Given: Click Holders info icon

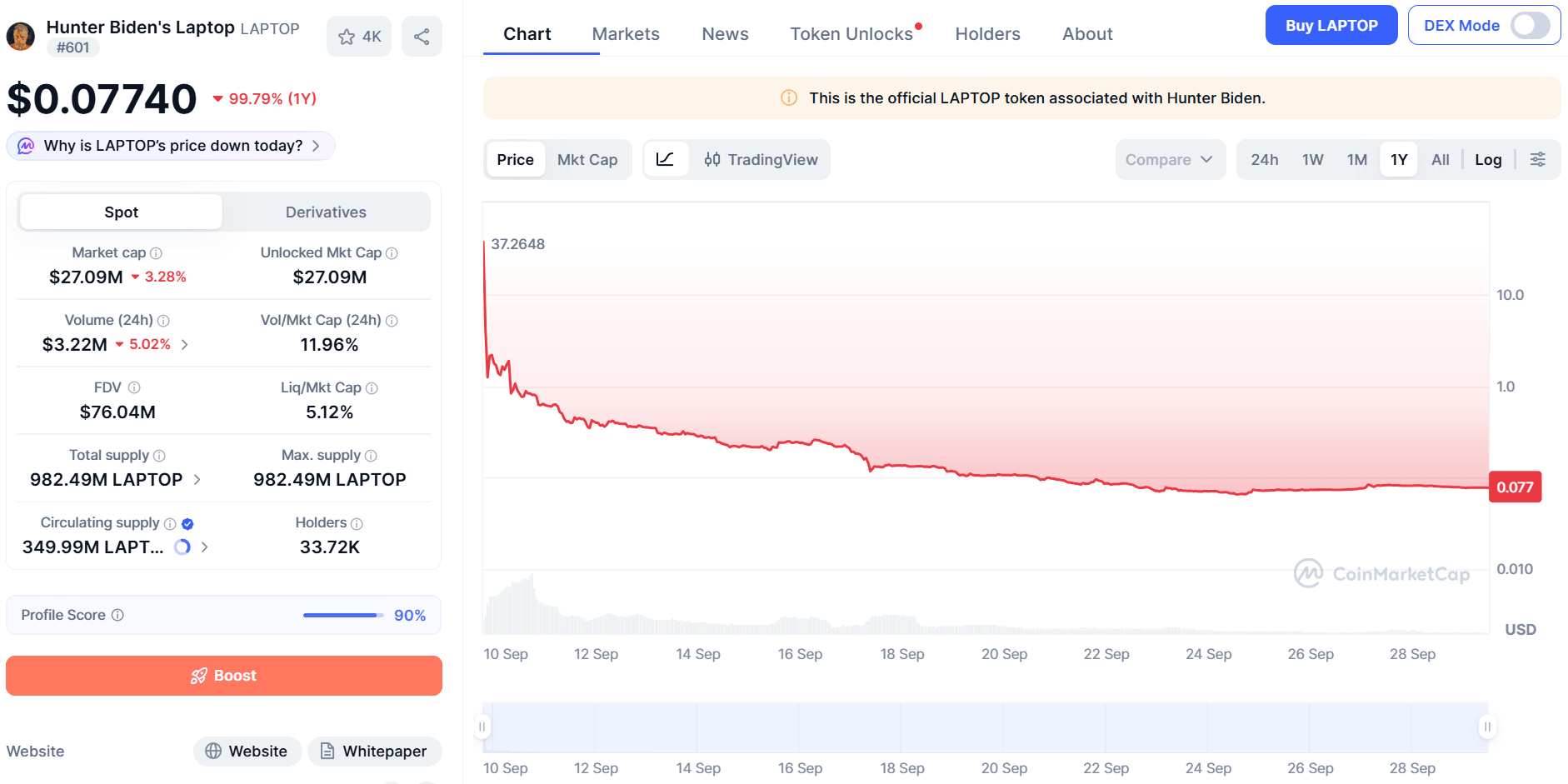Looking at the screenshot, I should tap(357, 524).
